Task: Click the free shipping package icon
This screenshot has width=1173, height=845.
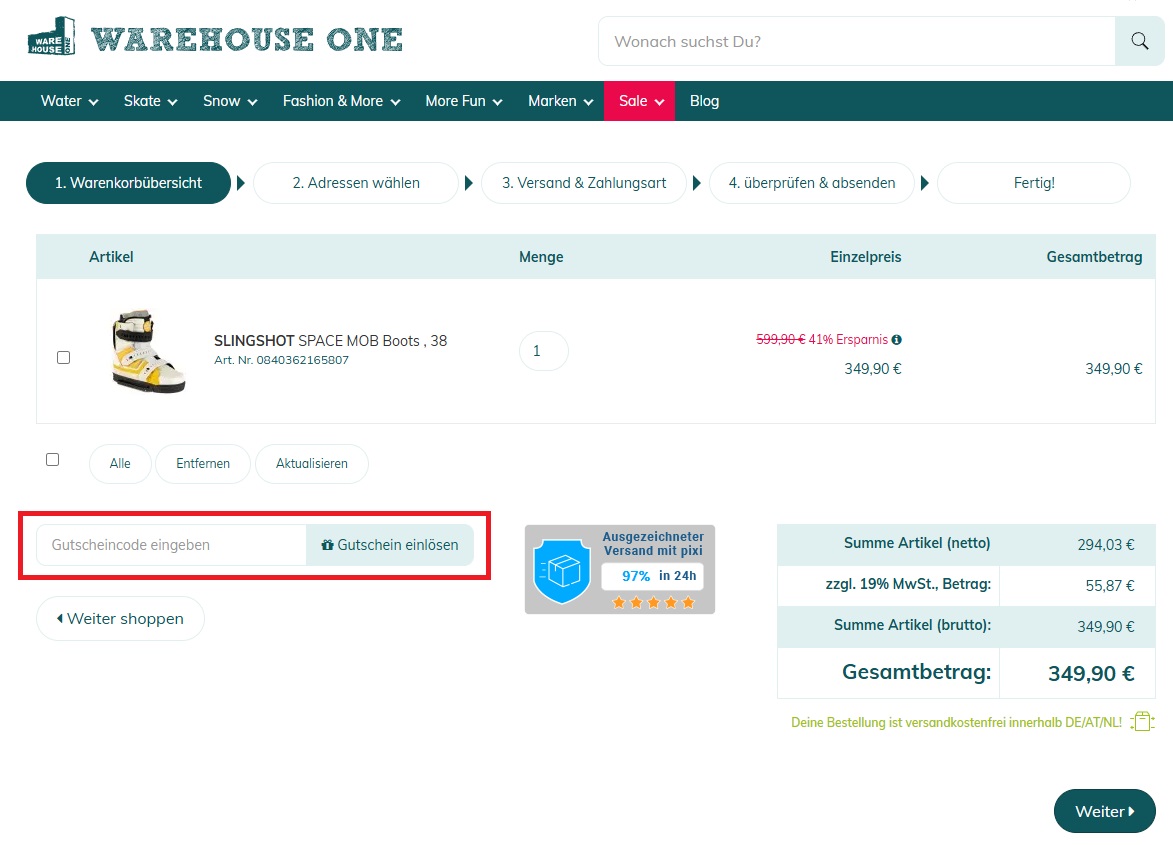Action: click(x=1142, y=722)
